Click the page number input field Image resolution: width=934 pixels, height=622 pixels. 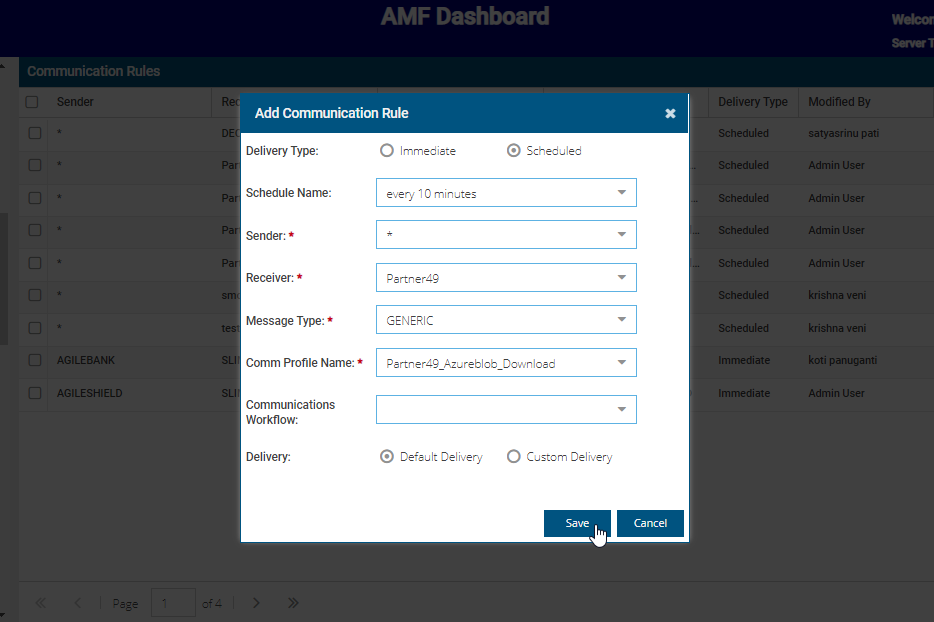point(173,603)
